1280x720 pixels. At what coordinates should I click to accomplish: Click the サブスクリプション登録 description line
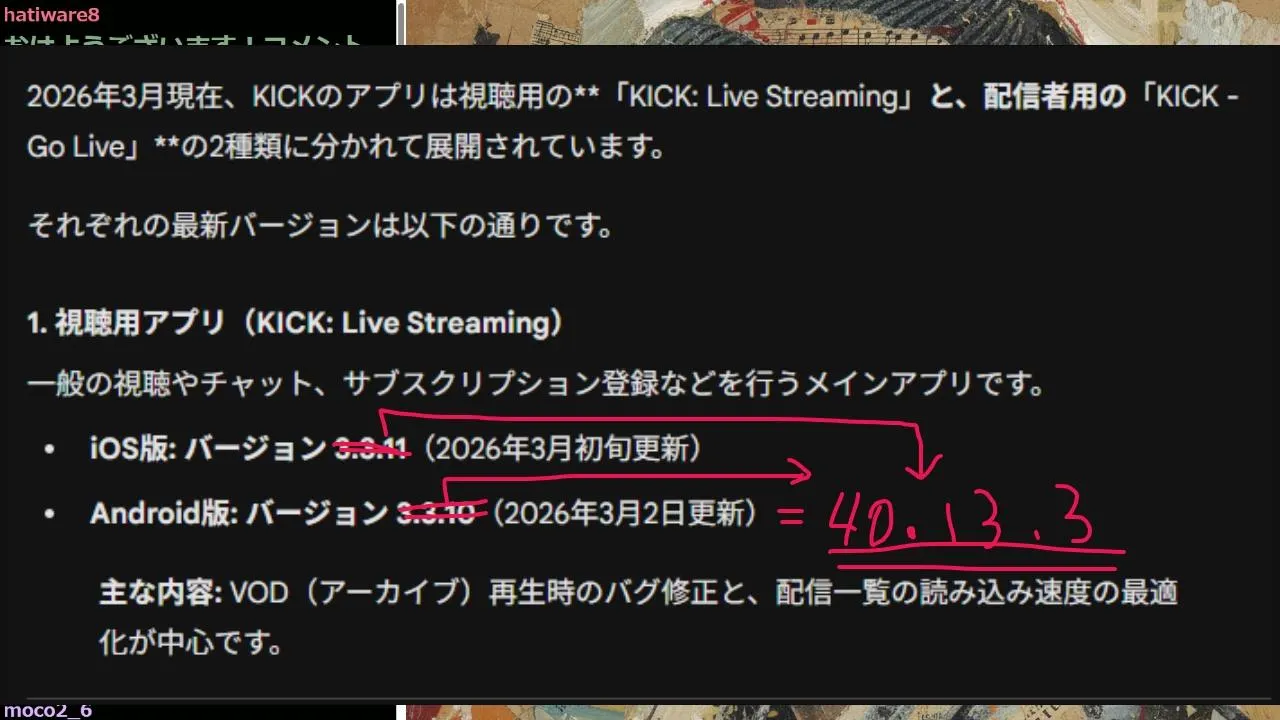click(535, 383)
